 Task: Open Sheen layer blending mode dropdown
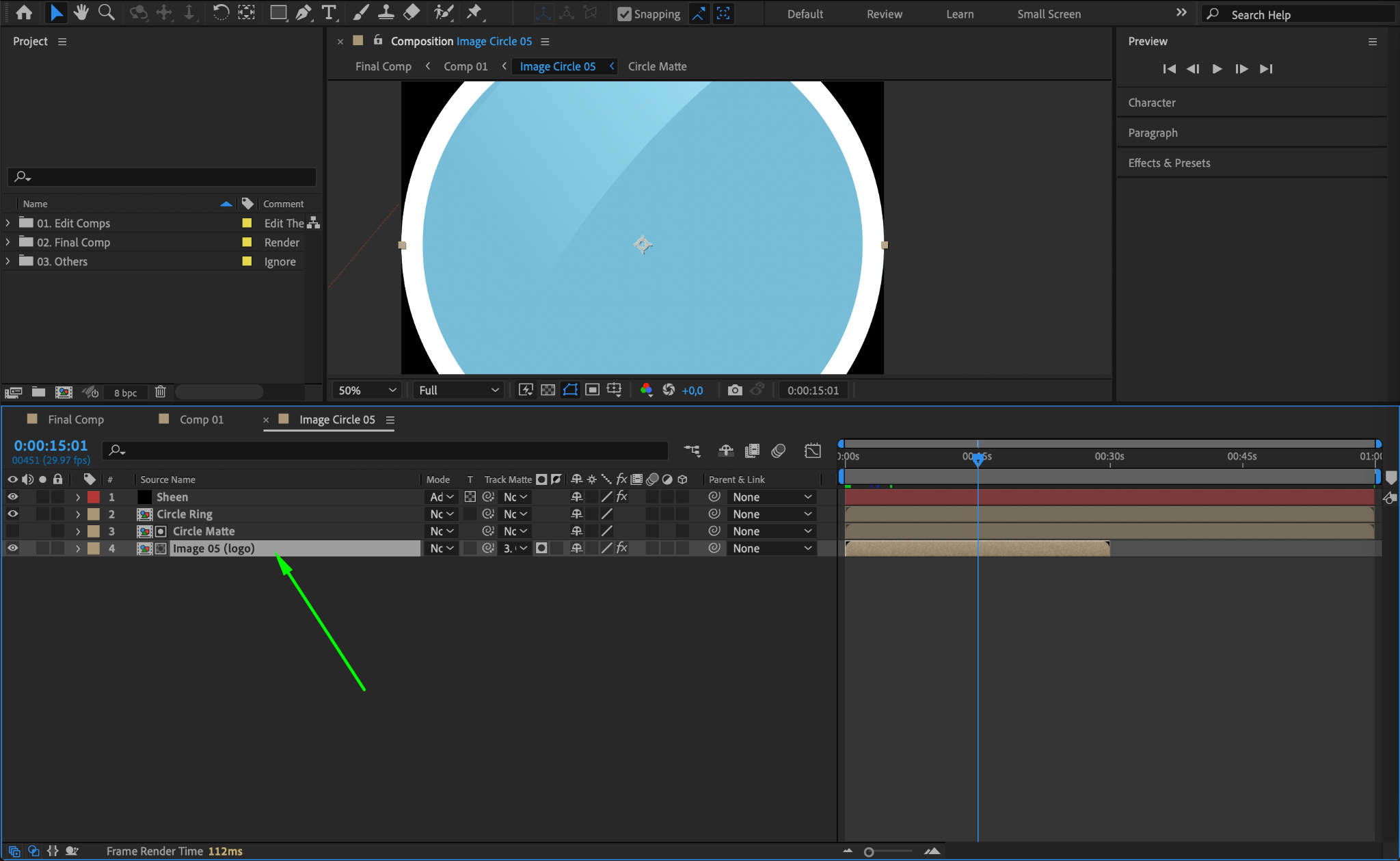pos(442,497)
